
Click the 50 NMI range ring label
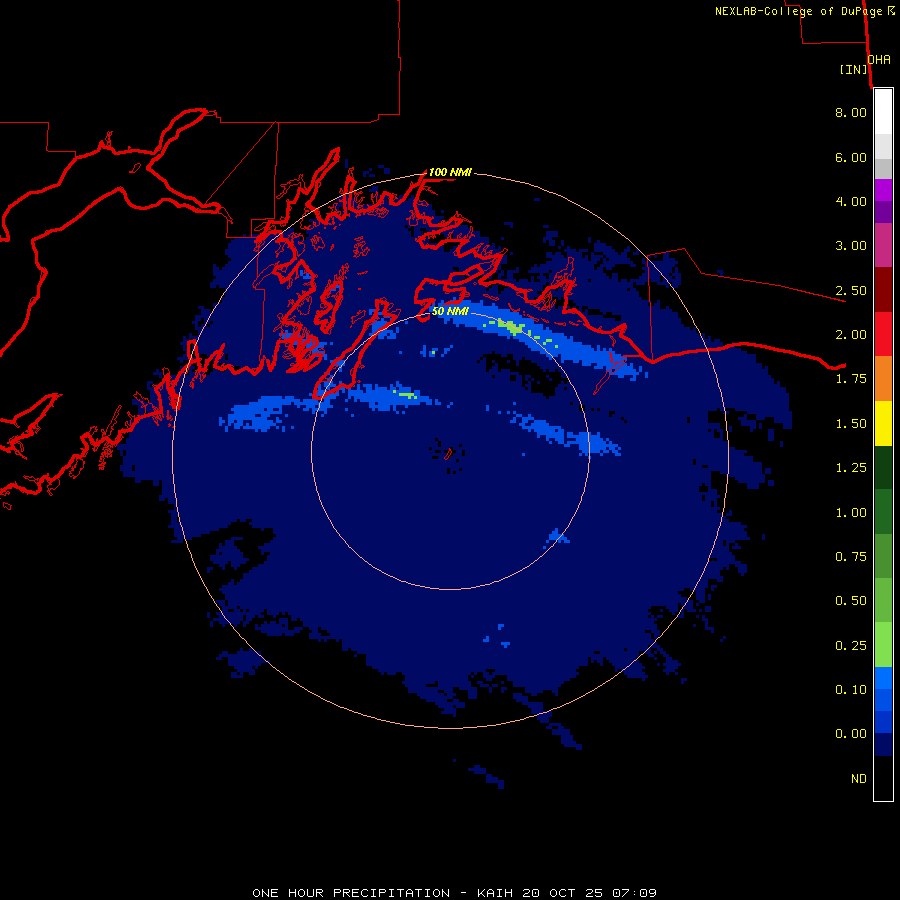pos(451,311)
